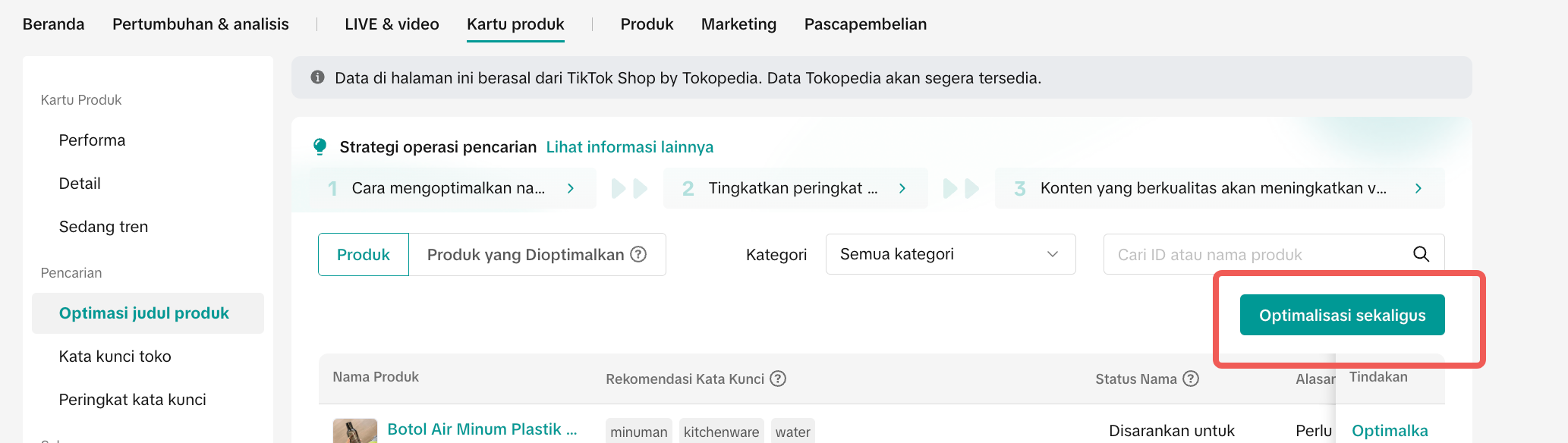Select Kata kunci toko in sidebar
Image resolution: width=1568 pixels, height=443 pixels.
[x=115, y=357]
